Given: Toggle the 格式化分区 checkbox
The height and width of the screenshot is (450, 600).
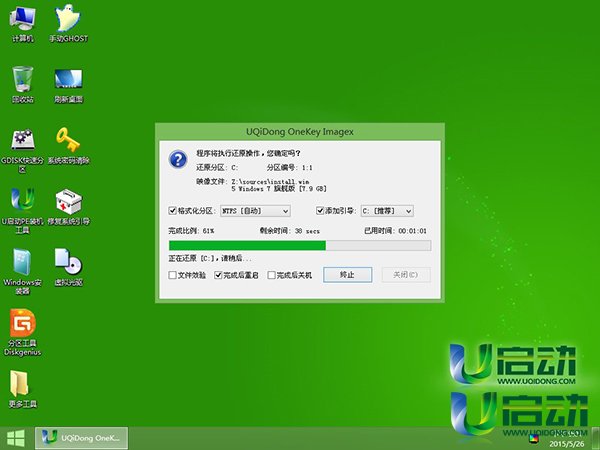Looking at the screenshot, I should point(172,210).
